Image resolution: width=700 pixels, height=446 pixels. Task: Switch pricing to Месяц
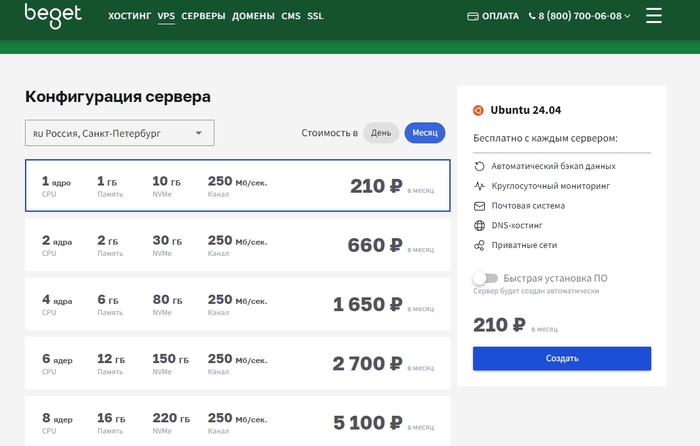tap(425, 133)
